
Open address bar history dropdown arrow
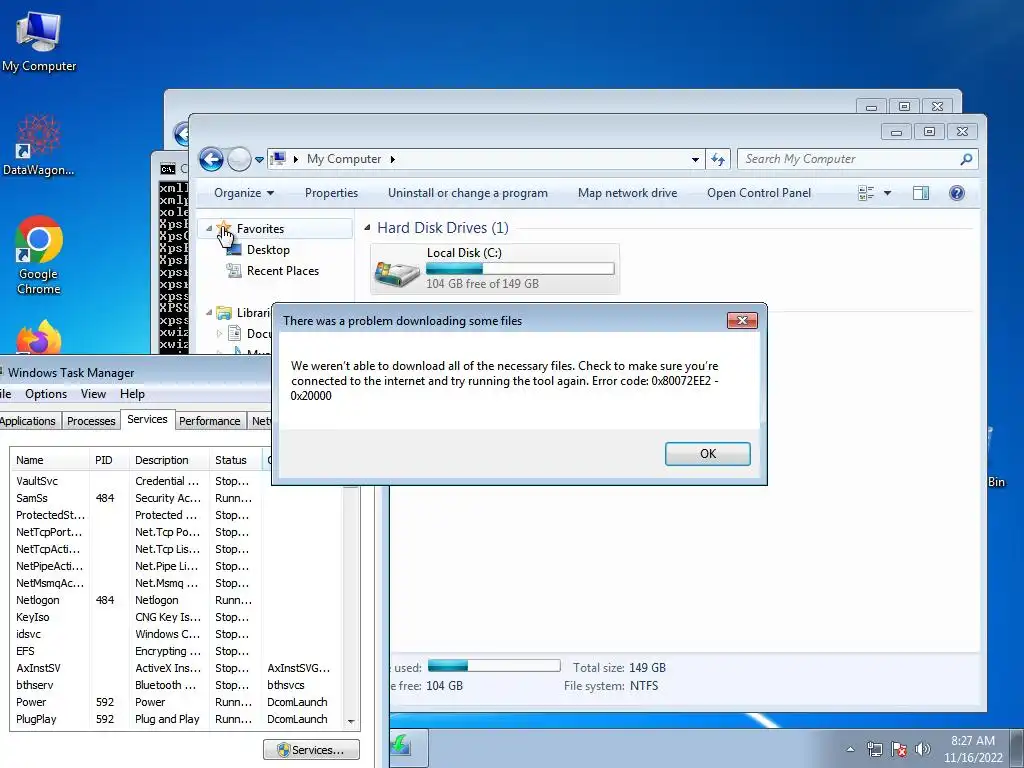tap(695, 159)
